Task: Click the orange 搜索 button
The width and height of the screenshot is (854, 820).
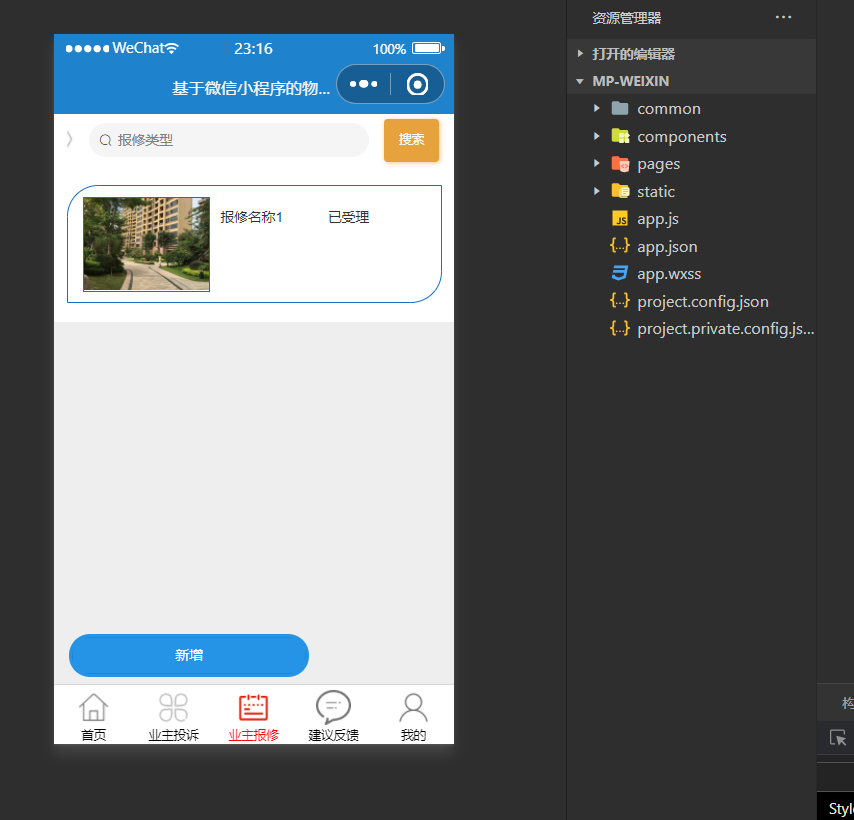Action: (x=411, y=140)
